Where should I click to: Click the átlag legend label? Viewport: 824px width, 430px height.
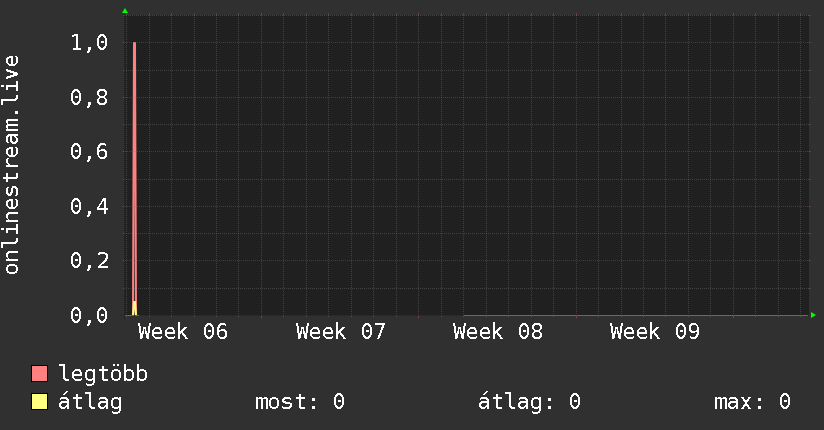pyautogui.click(x=90, y=402)
